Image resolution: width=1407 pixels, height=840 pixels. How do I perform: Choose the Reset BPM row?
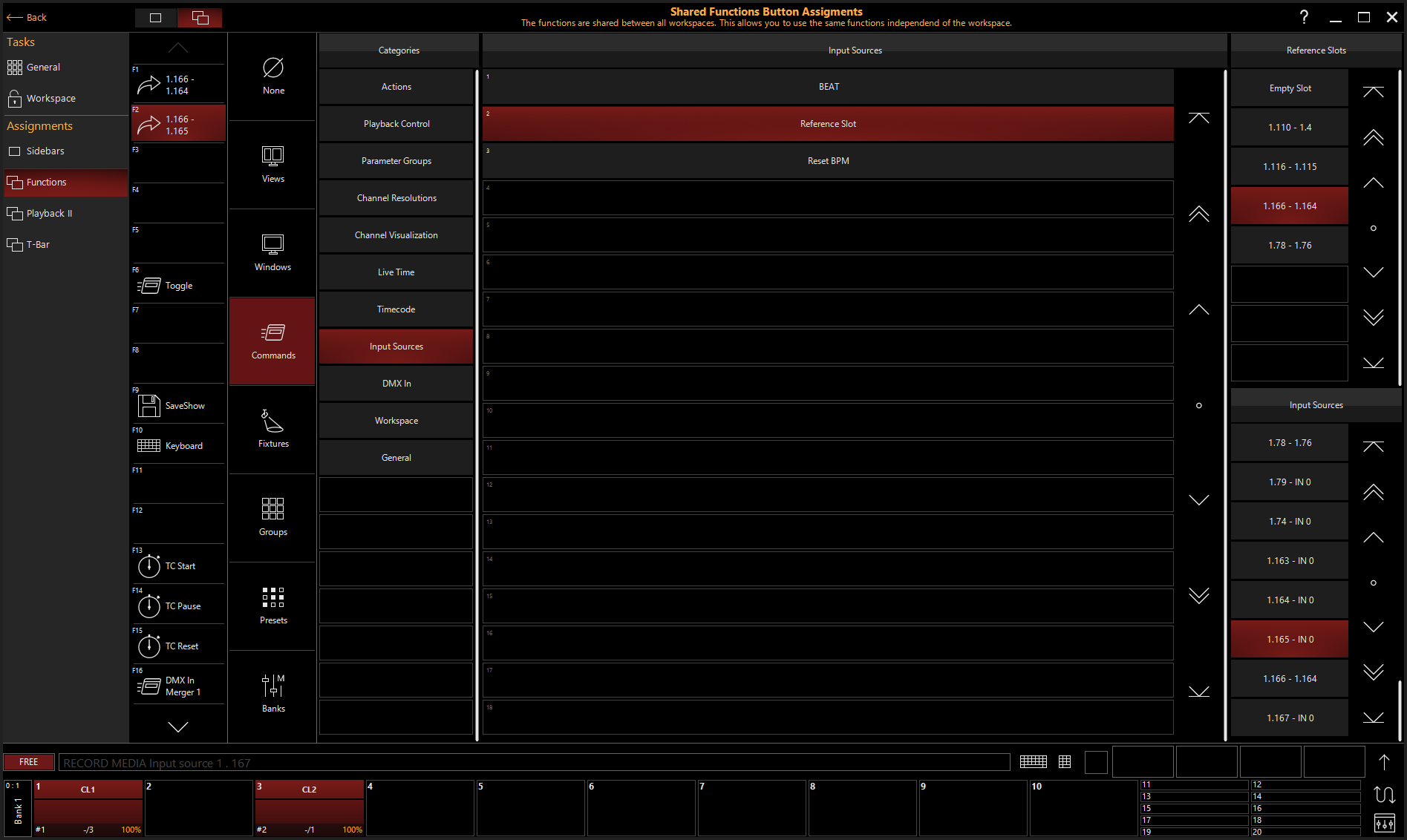828,161
